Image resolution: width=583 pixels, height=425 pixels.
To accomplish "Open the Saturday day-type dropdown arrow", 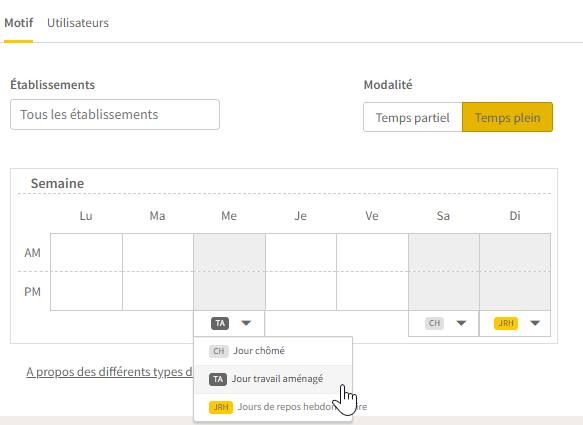I will pyautogui.click(x=461, y=323).
